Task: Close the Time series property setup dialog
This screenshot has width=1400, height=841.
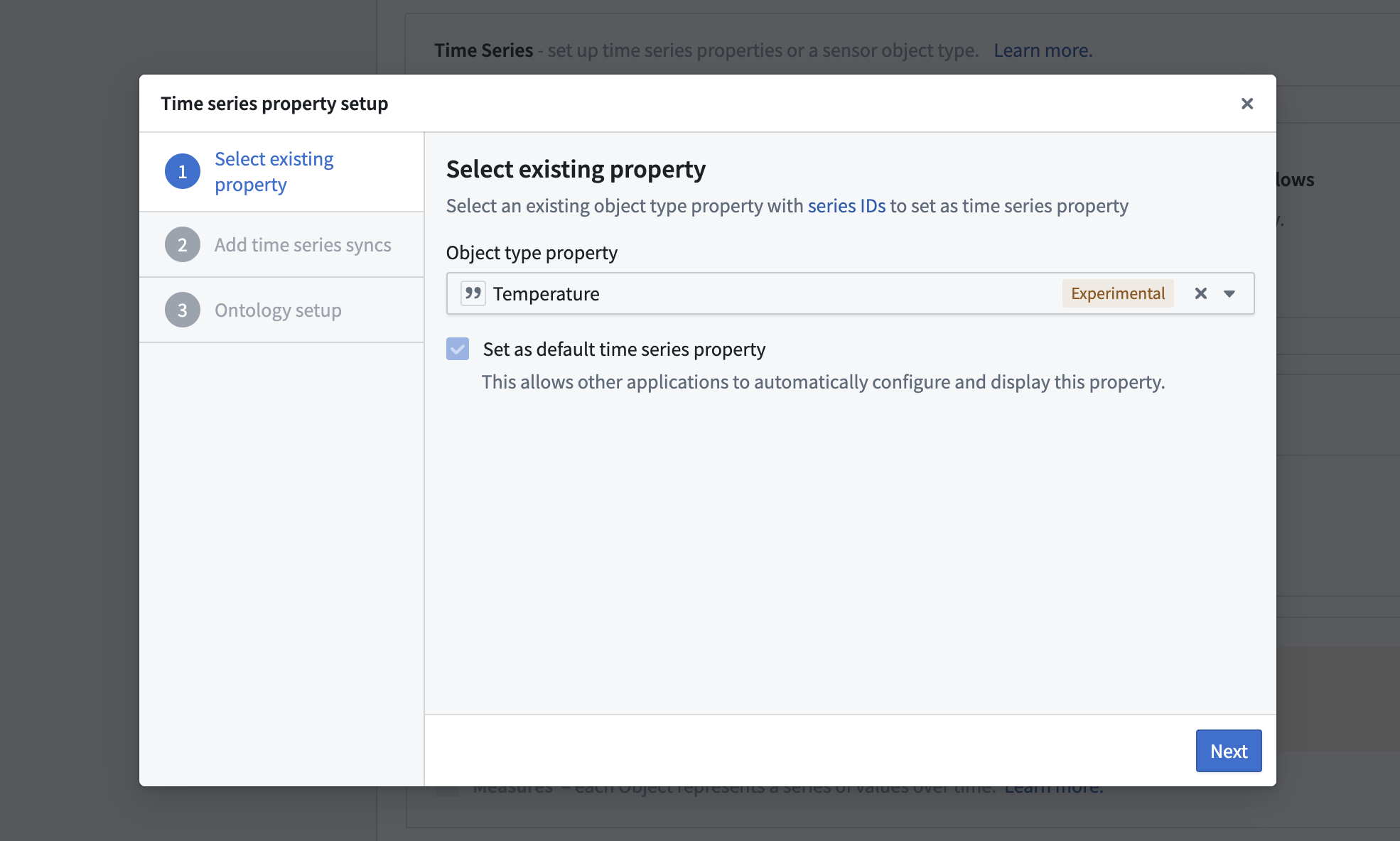Action: click(1246, 104)
